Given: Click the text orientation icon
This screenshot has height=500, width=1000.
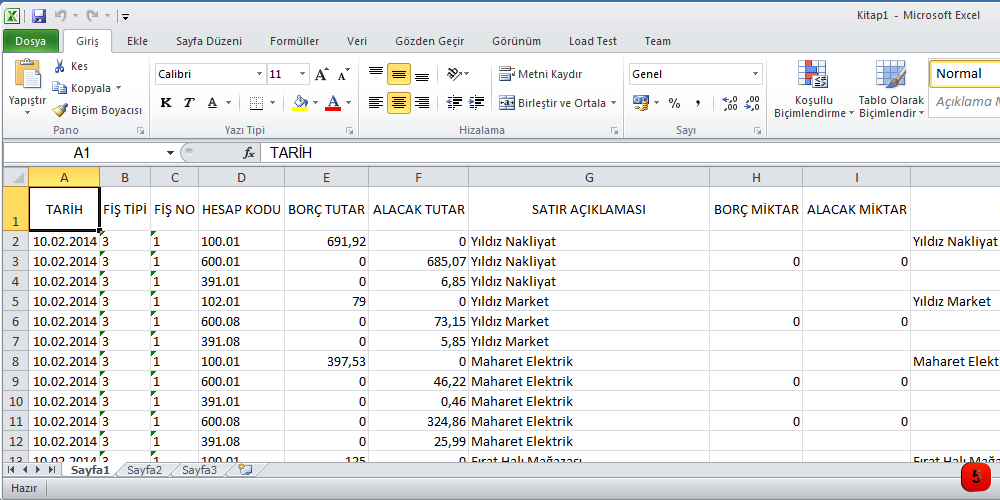Looking at the screenshot, I should [453, 74].
